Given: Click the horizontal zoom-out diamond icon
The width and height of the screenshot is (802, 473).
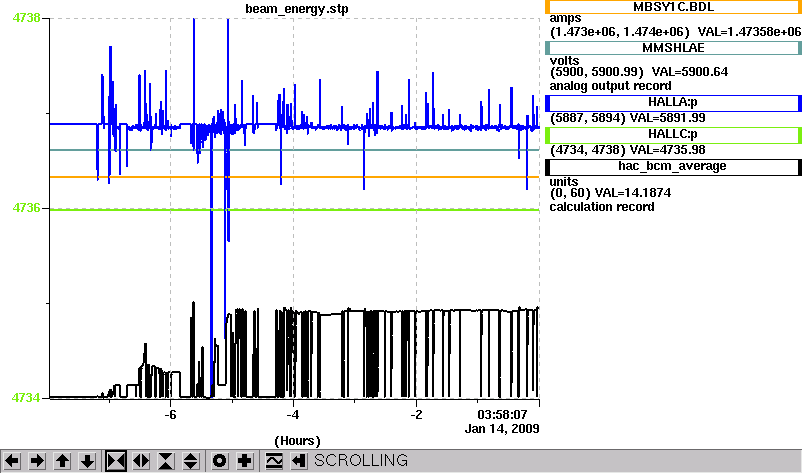Looking at the screenshot, I should [141, 461].
